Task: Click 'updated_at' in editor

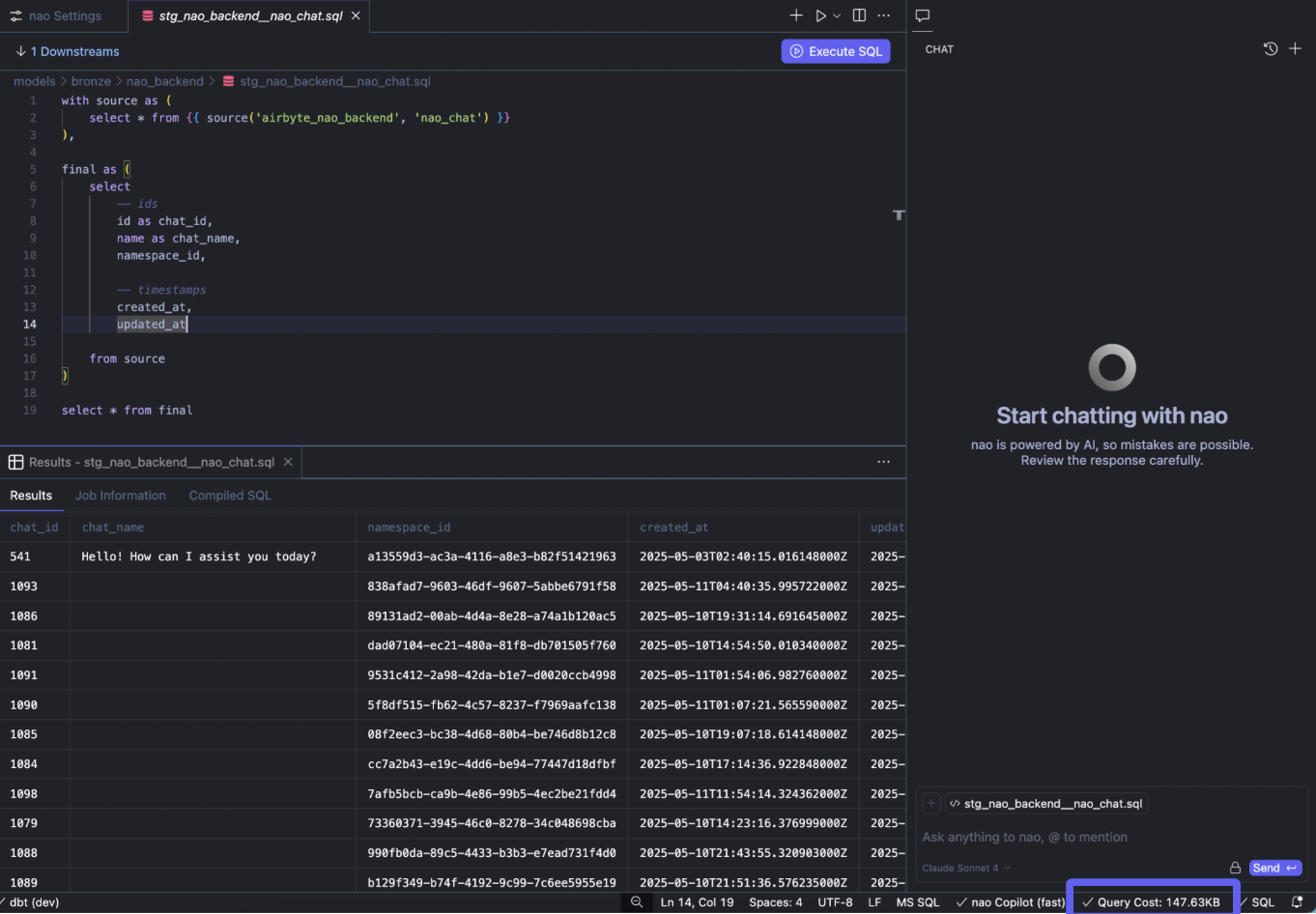Action: (152, 325)
